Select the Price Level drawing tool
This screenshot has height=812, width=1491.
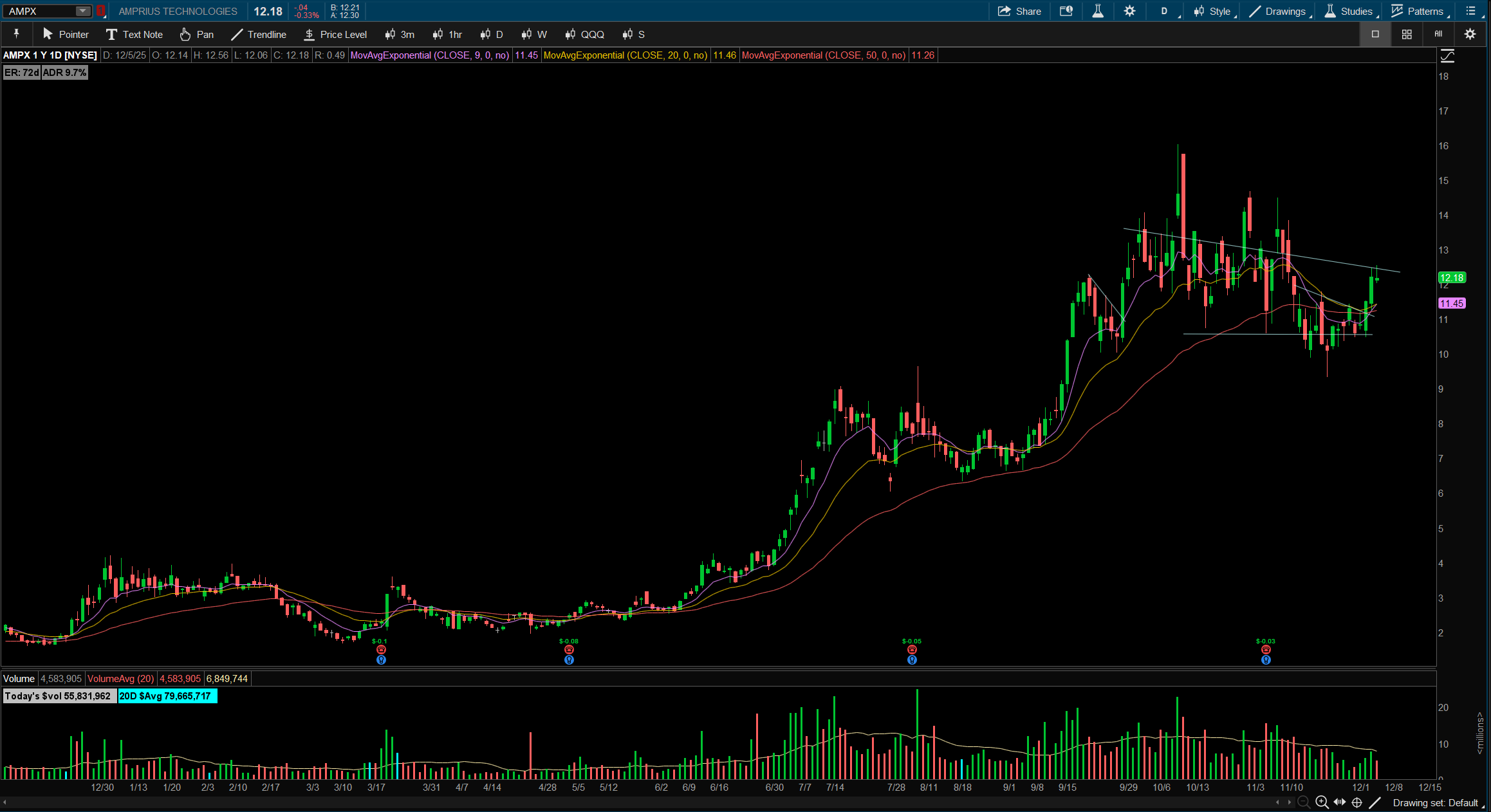click(335, 34)
